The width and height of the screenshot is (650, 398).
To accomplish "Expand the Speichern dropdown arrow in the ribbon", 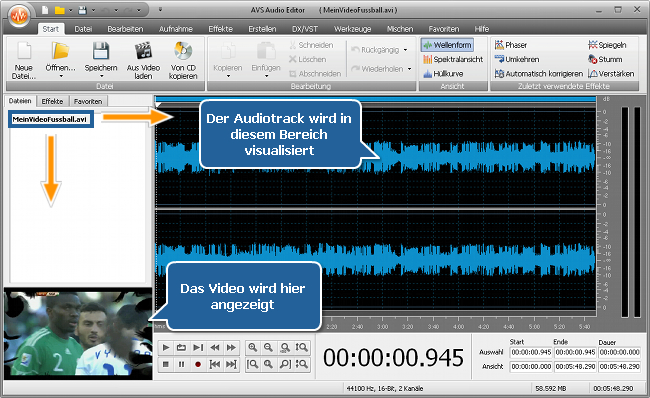I will (101, 76).
